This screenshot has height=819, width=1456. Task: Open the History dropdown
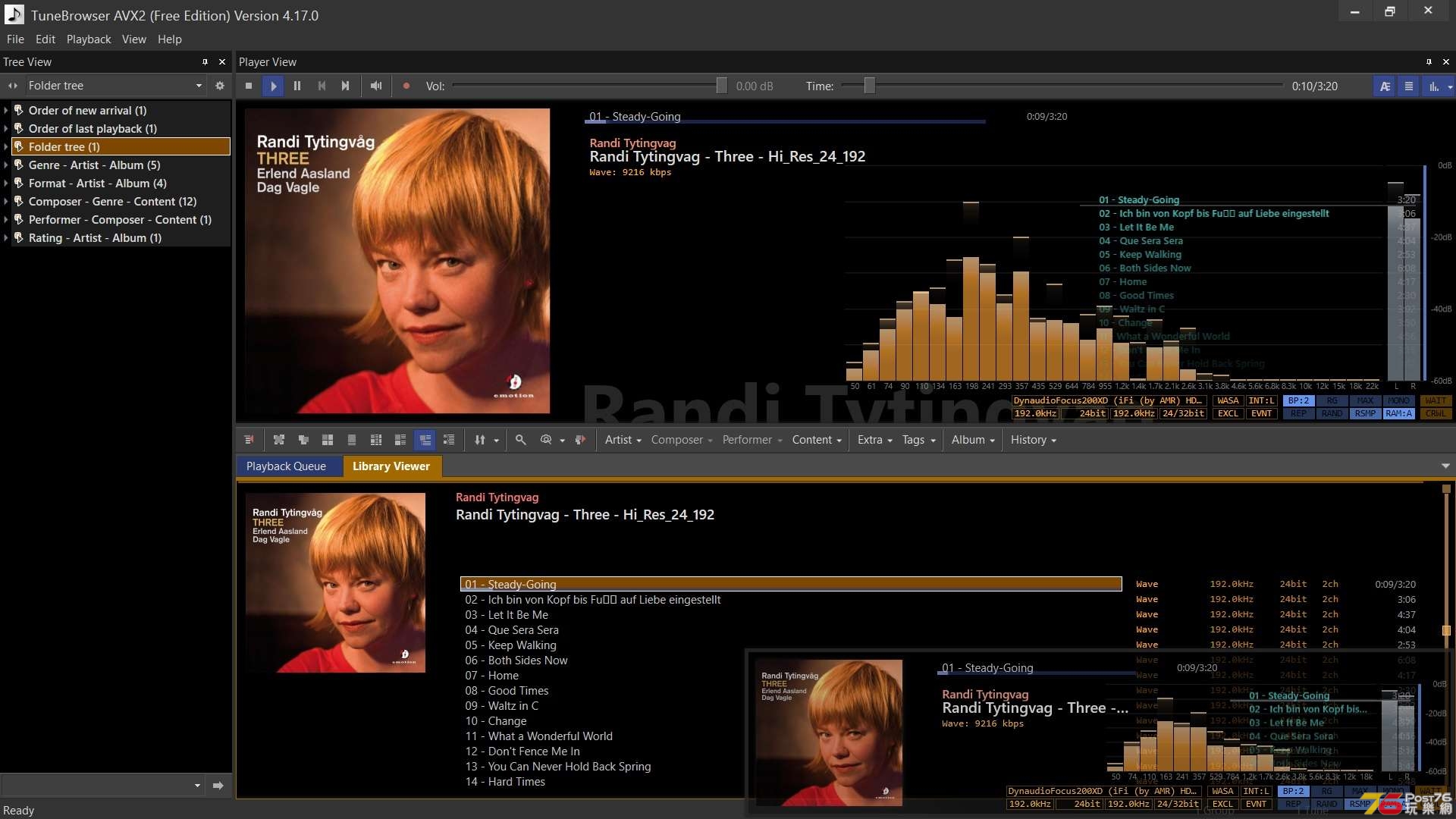(x=1033, y=440)
